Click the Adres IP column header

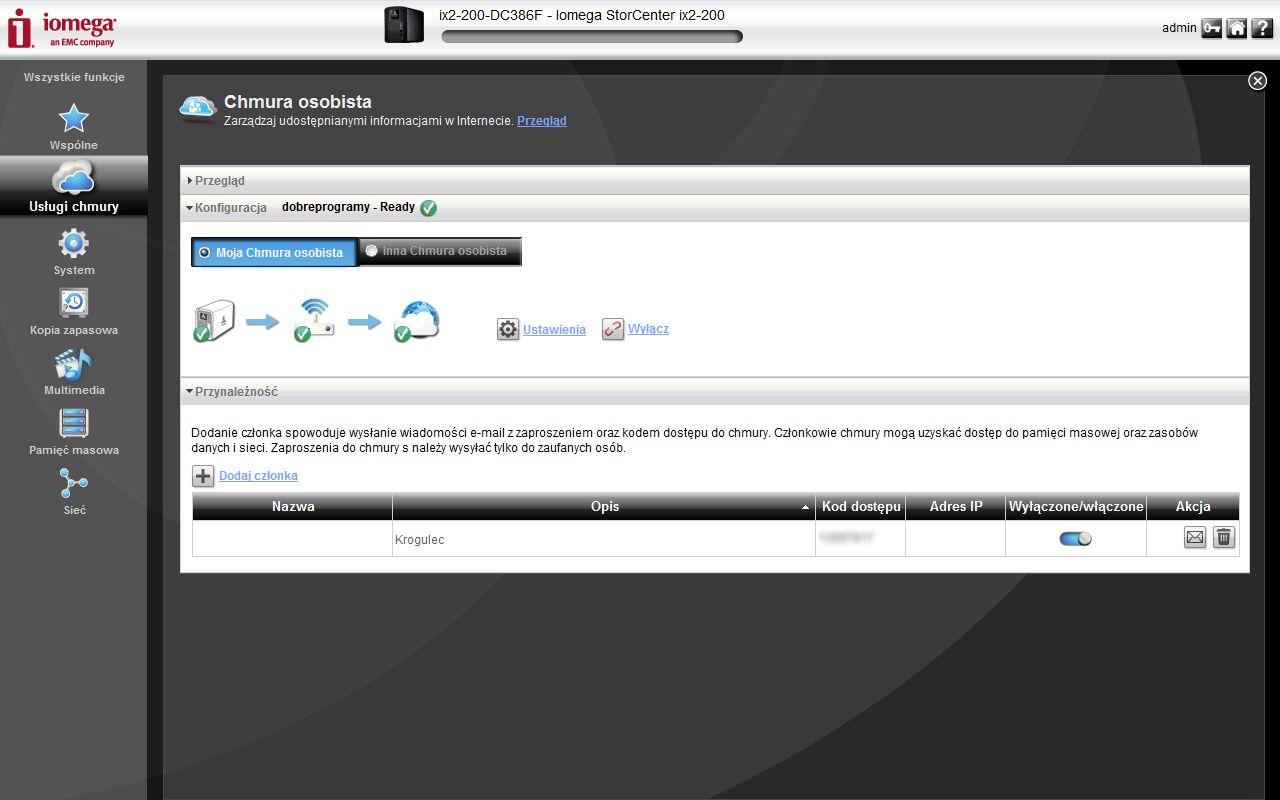tap(955, 506)
